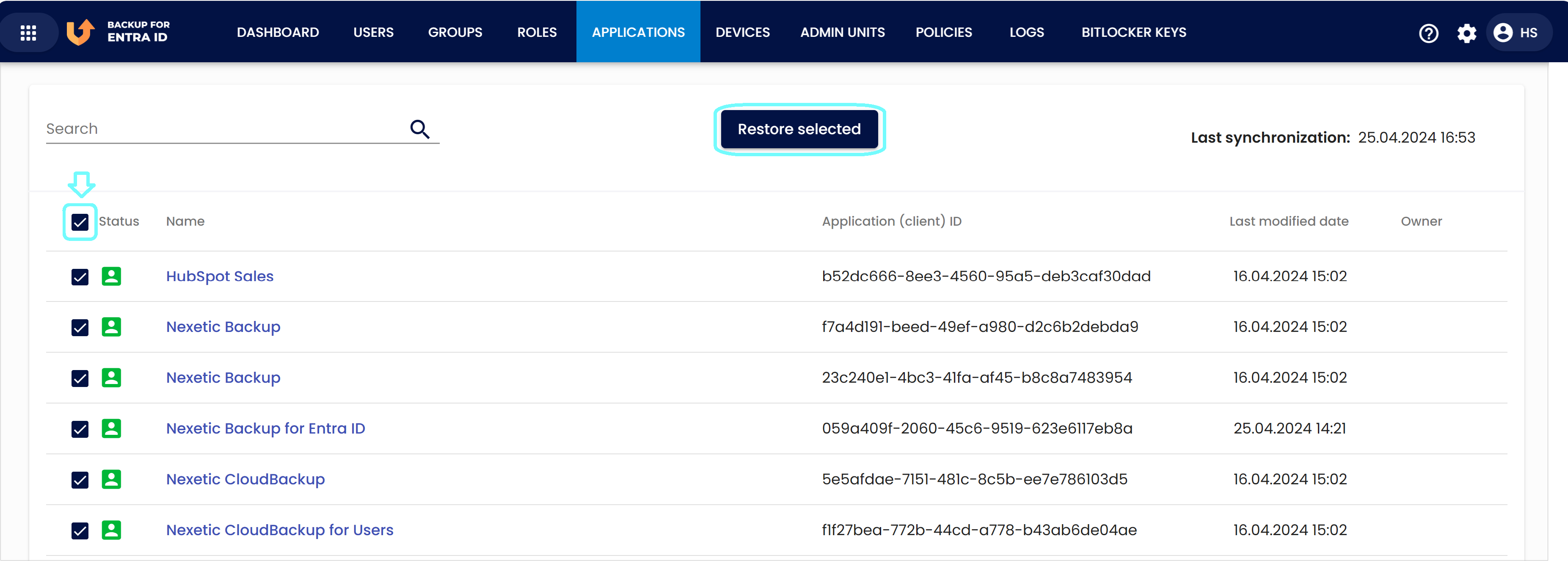This screenshot has height=561, width=1568.
Task: Open the Devices tab
Action: pos(743,32)
